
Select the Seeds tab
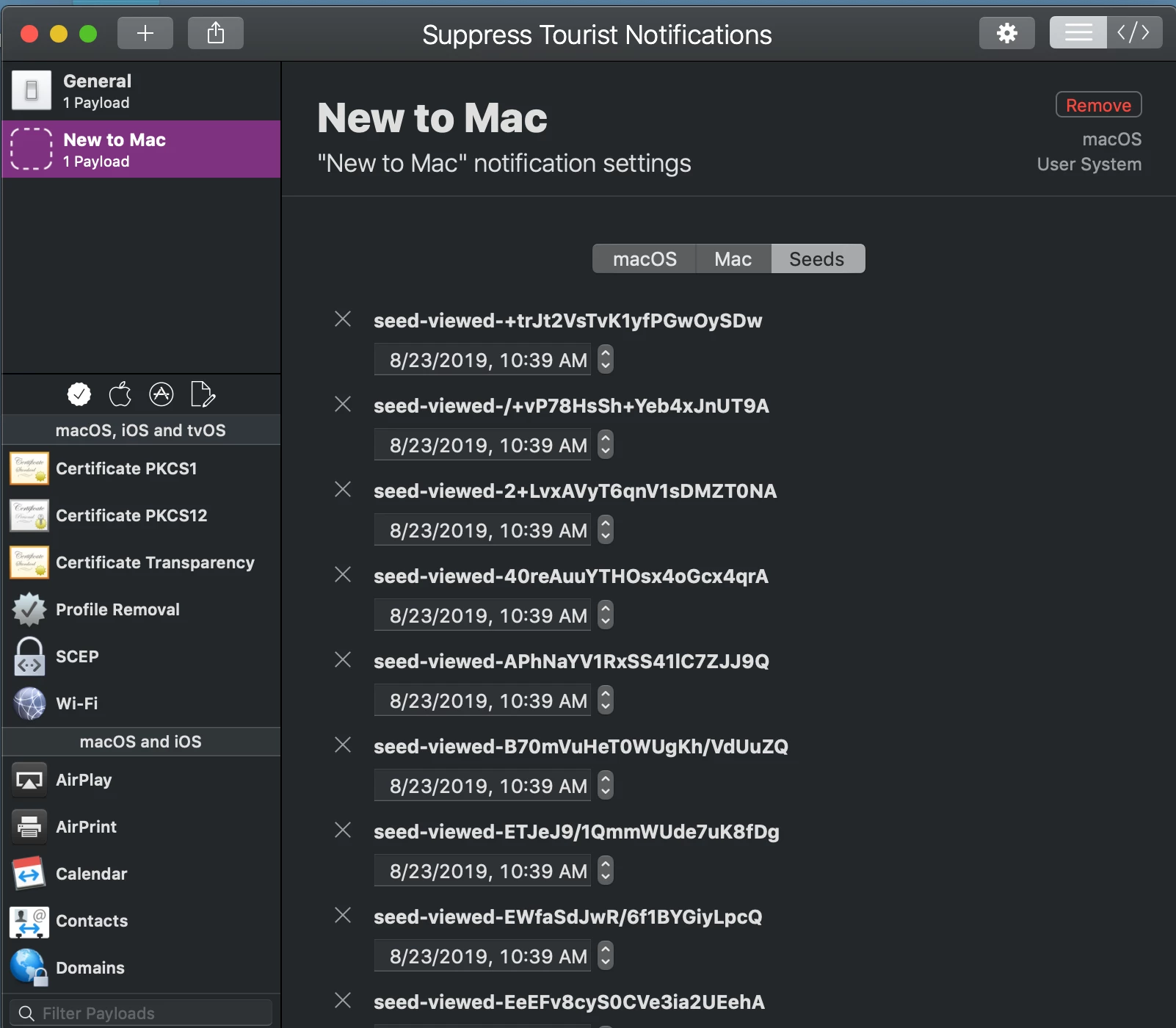coord(817,259)
